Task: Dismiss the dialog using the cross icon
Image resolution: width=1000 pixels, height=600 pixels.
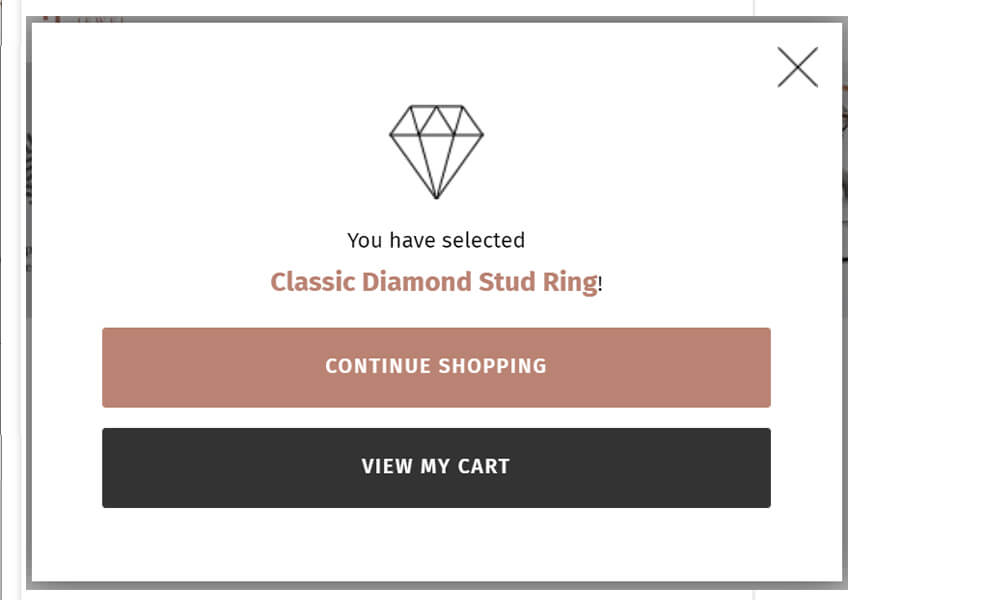Action: 797,67
